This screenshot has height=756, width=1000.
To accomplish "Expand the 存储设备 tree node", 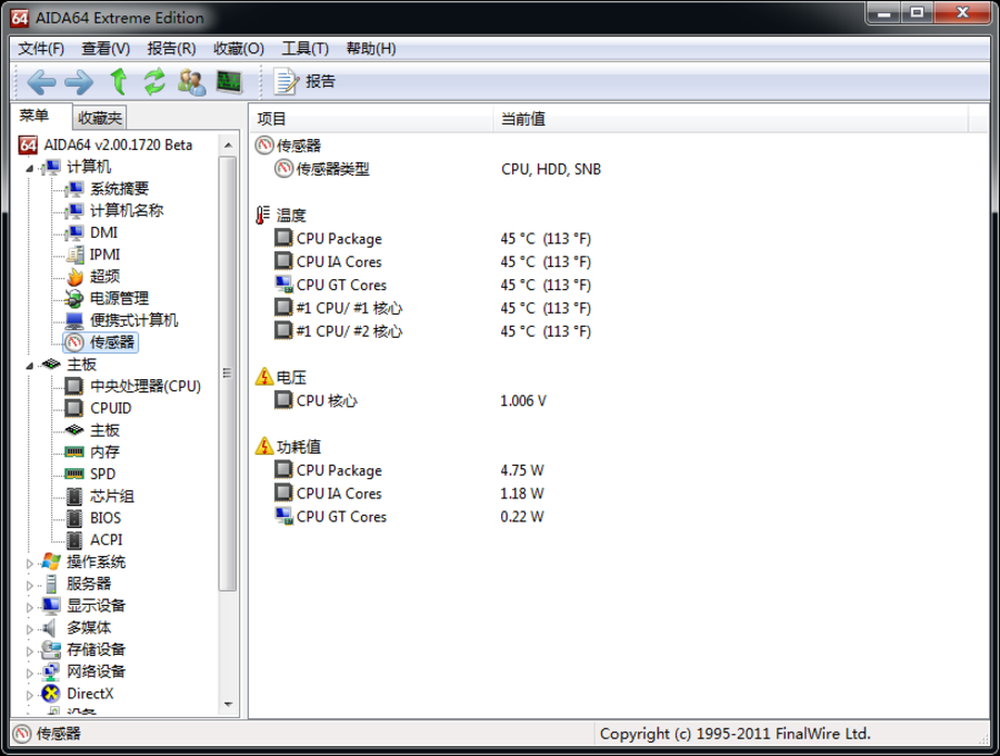I will (x=29, y=651).
